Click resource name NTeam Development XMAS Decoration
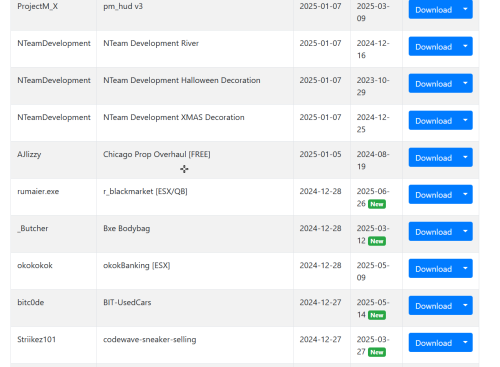 pos(174,117)
